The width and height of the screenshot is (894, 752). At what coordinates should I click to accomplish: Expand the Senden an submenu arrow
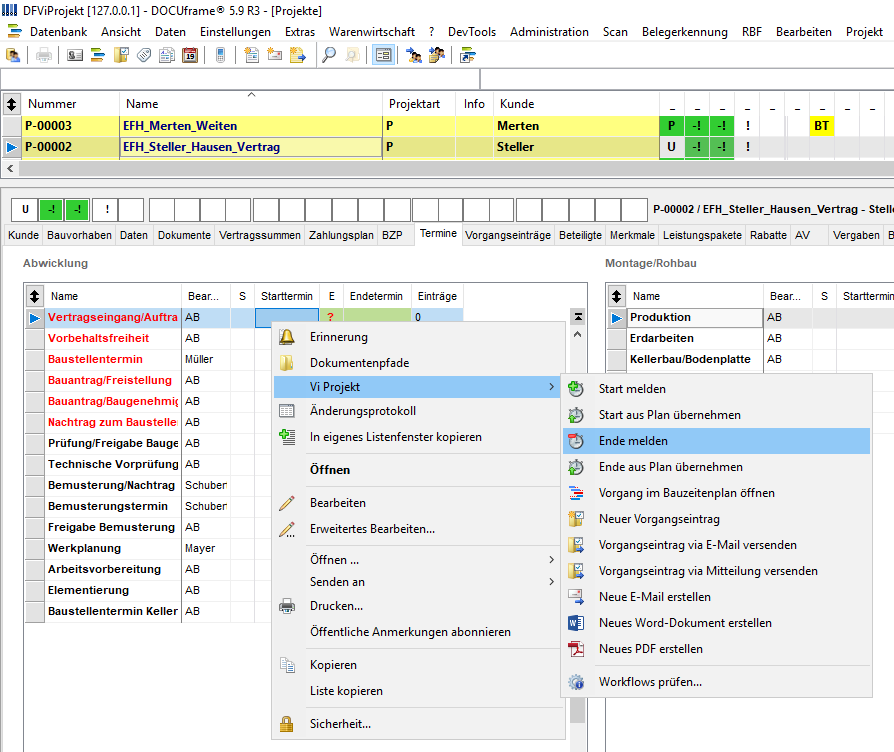551,582
